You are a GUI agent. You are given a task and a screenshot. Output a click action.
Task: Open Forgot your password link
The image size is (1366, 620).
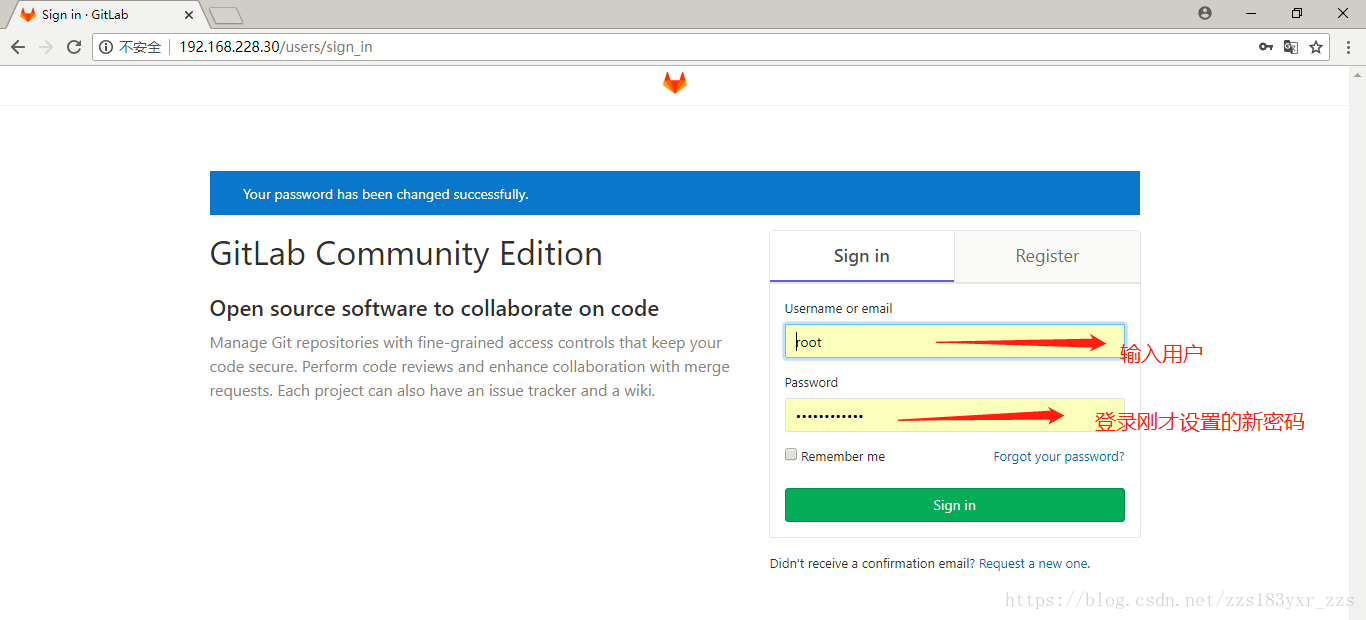tap(1059, 456)
